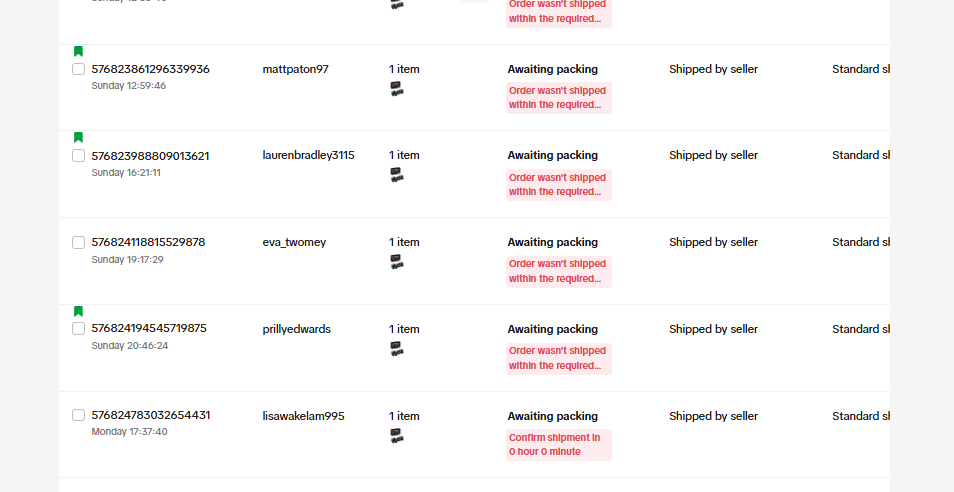Click late shipment warning on prillyedwards order
Screen dimensions: 954x492
(x=559, y=358)
